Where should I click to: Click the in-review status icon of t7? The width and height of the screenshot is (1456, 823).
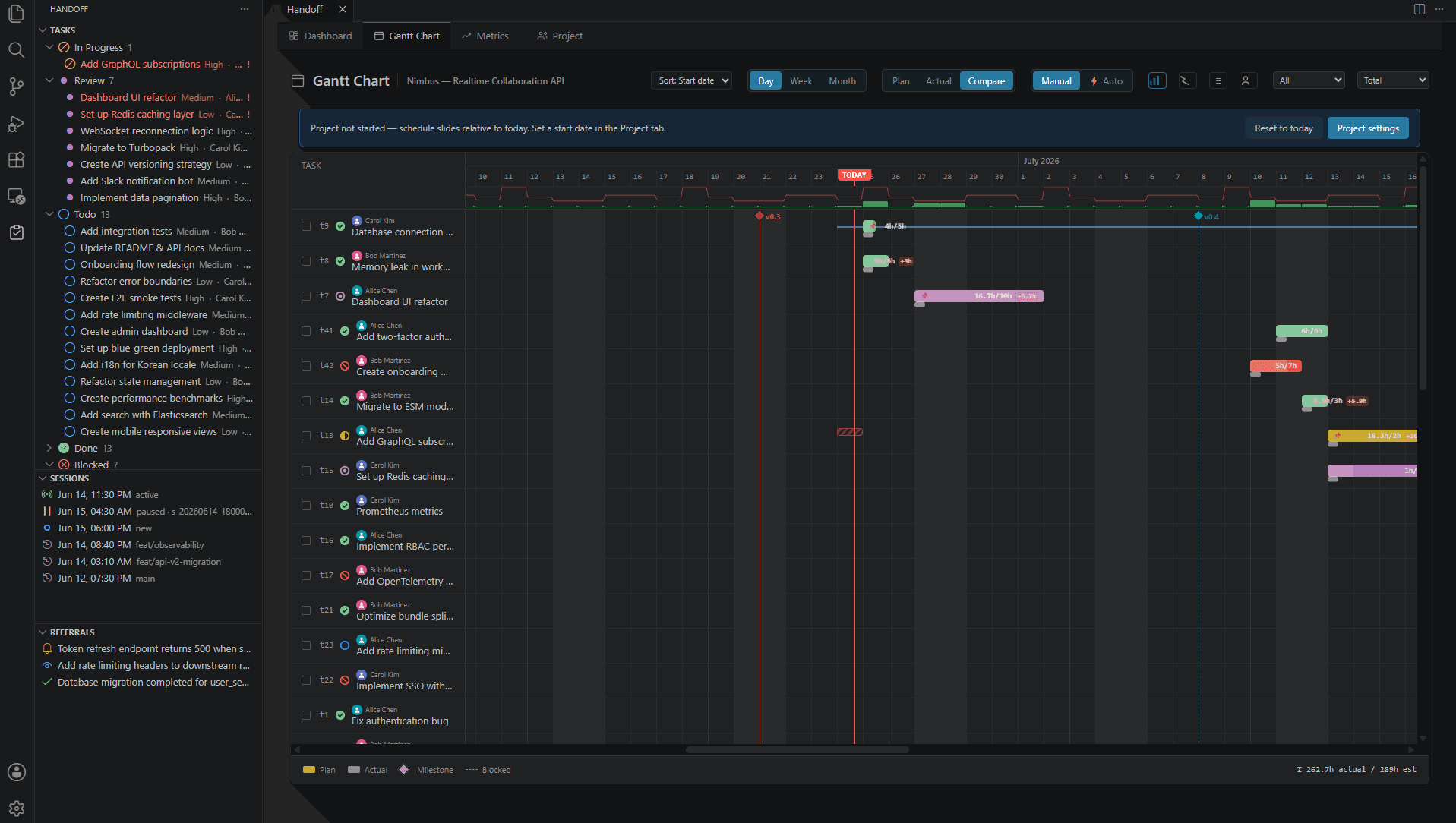[x=340, y=296]
